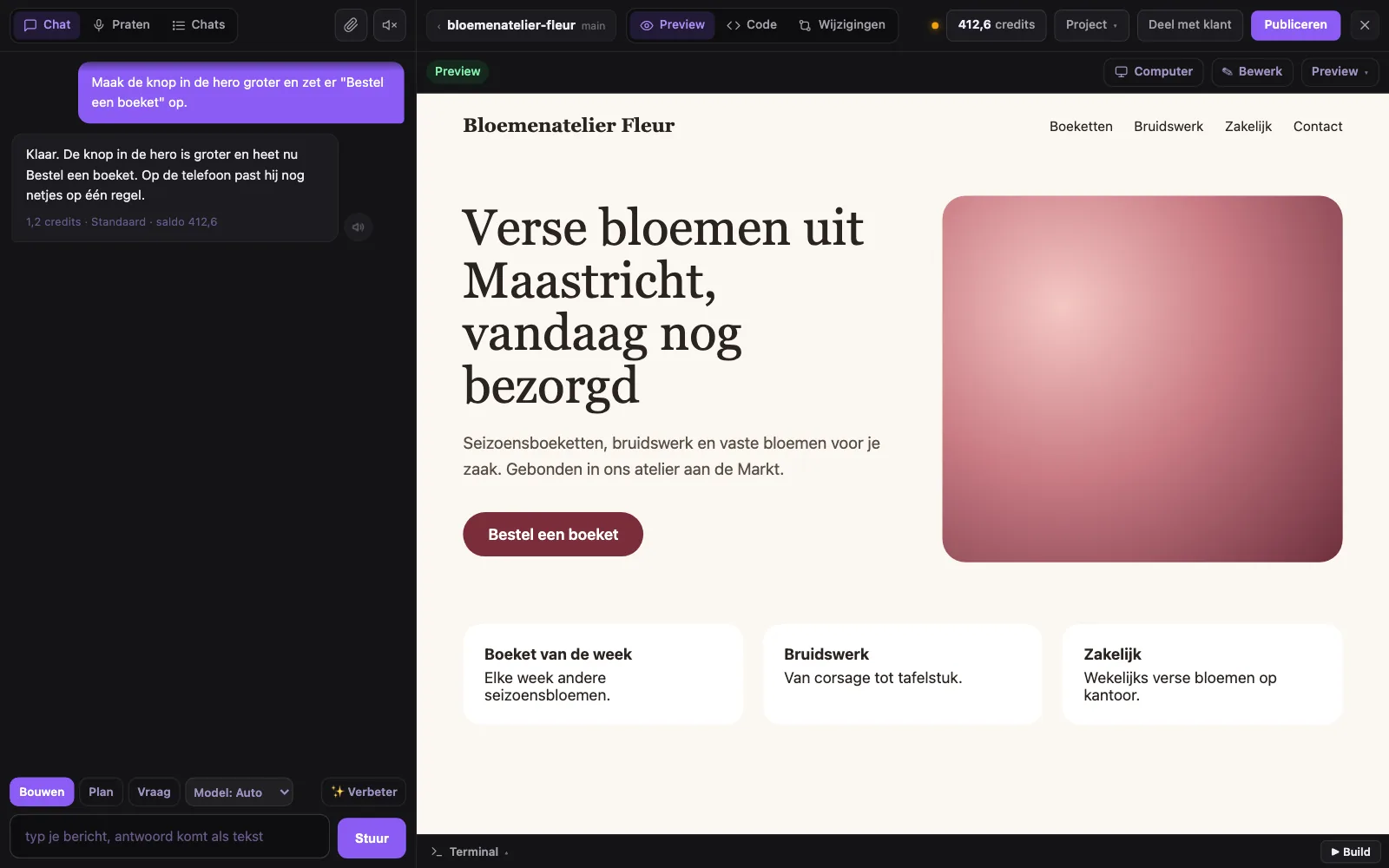Click Boeketten in the site navigation
Image resolution: width=1389 pixels, height=868 pixels.
point(1081,127)
